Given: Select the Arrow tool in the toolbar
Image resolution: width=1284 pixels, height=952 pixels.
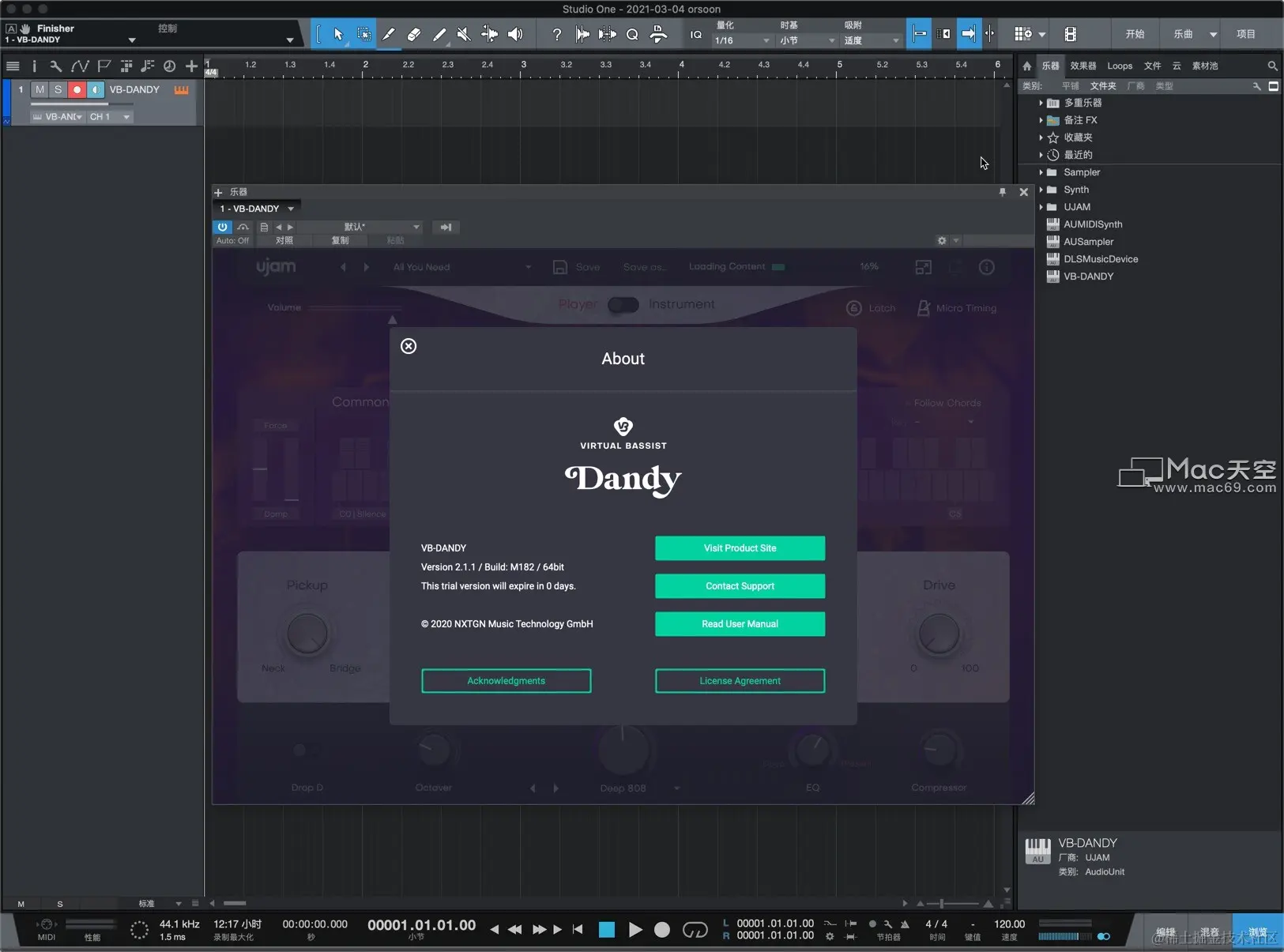Looking at the screenshot, I should tap(338, 34).
